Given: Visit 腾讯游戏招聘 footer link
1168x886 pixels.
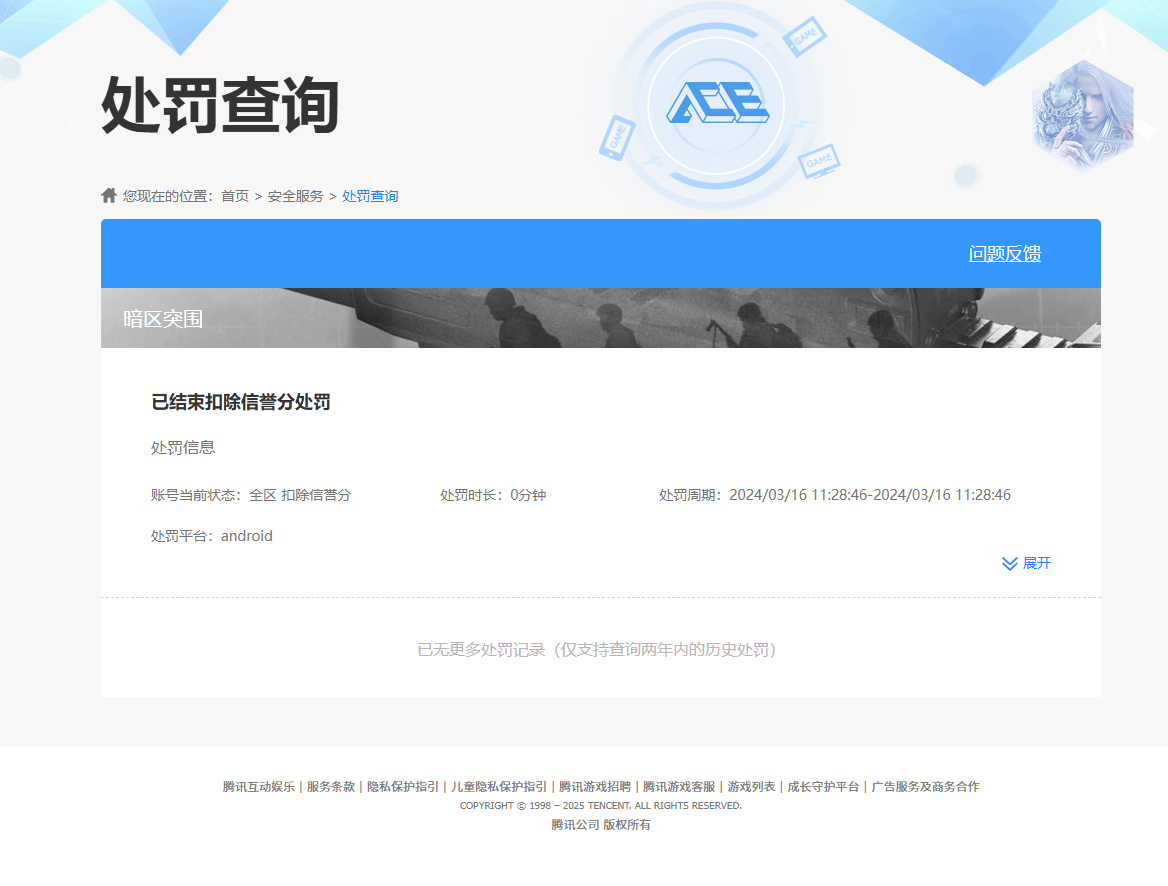Looking at the screenshot, I should [595, 787].
